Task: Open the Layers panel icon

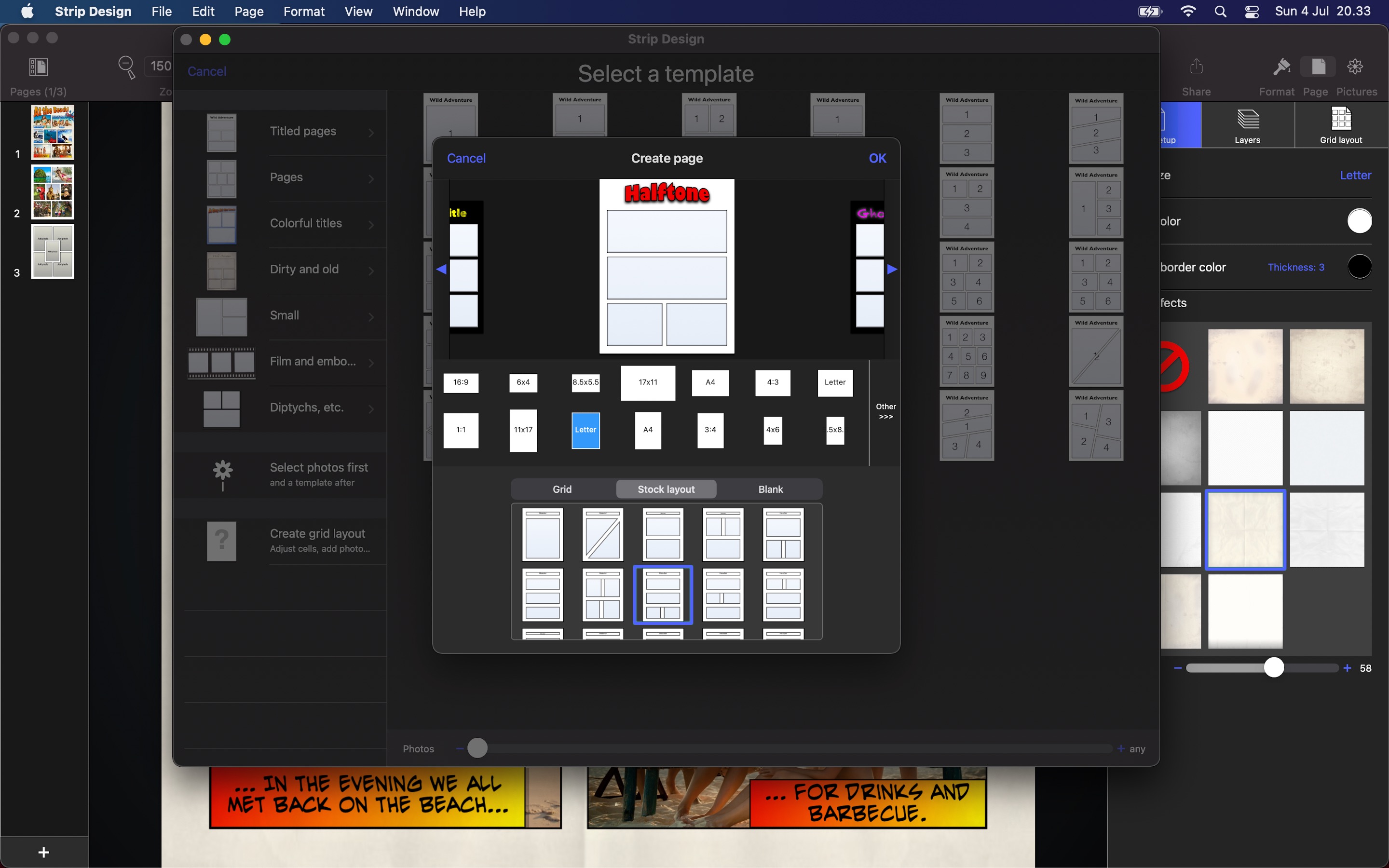Action: click(x=1247, y=119)
